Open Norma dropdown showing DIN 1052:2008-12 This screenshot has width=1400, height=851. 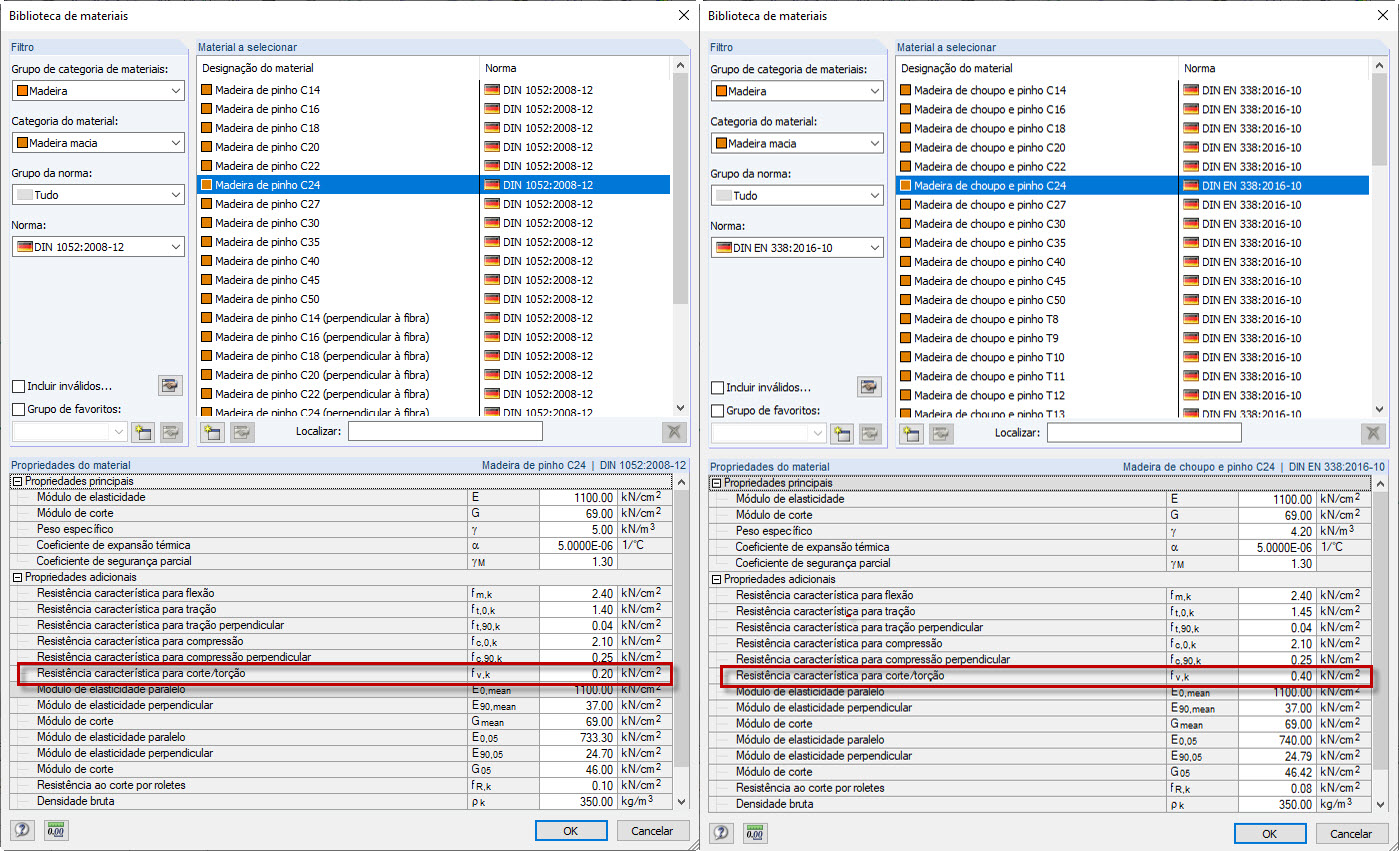[98, 247]
